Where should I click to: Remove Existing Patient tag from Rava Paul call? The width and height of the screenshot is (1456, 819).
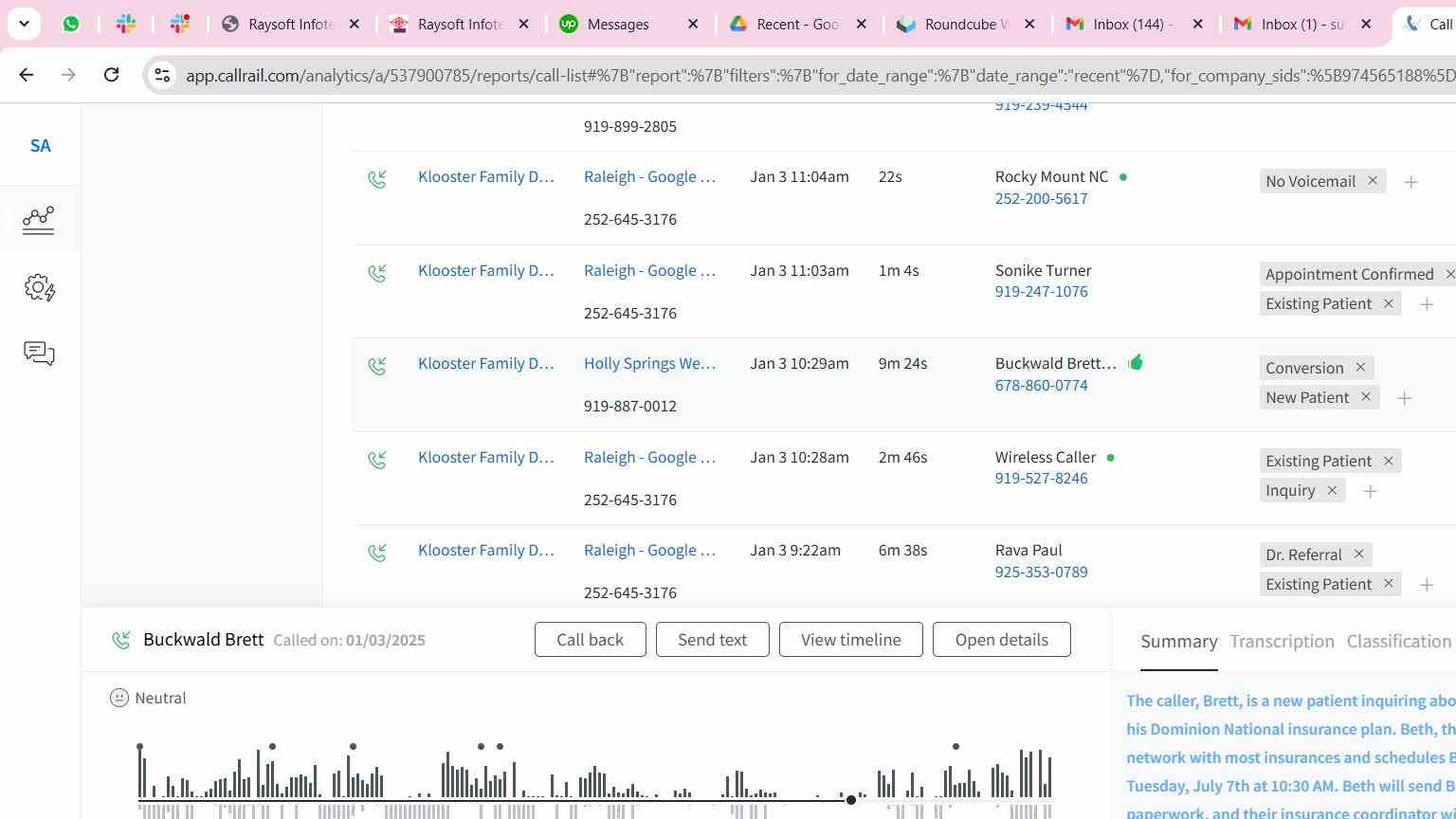[1388, 584]
